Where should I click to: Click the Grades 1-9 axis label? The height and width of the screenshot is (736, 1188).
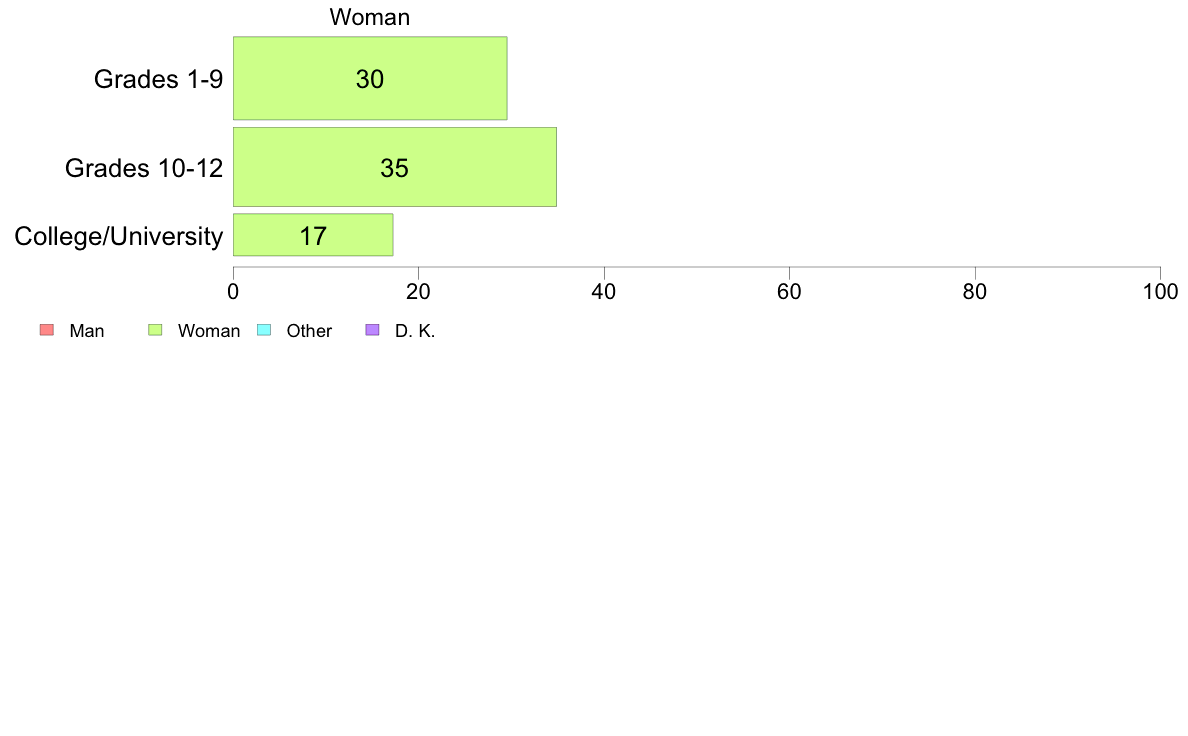pos(158,79)
